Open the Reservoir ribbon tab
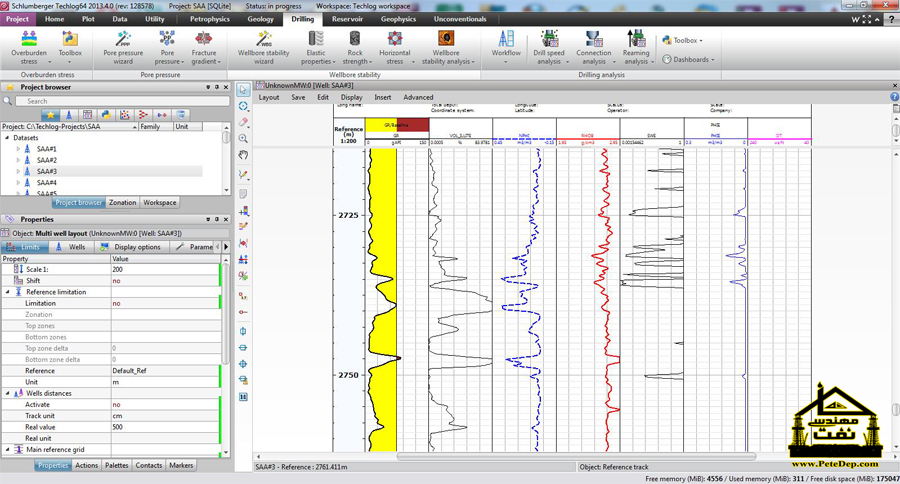The height and width of the screenshot is (484, 900). 347,19
